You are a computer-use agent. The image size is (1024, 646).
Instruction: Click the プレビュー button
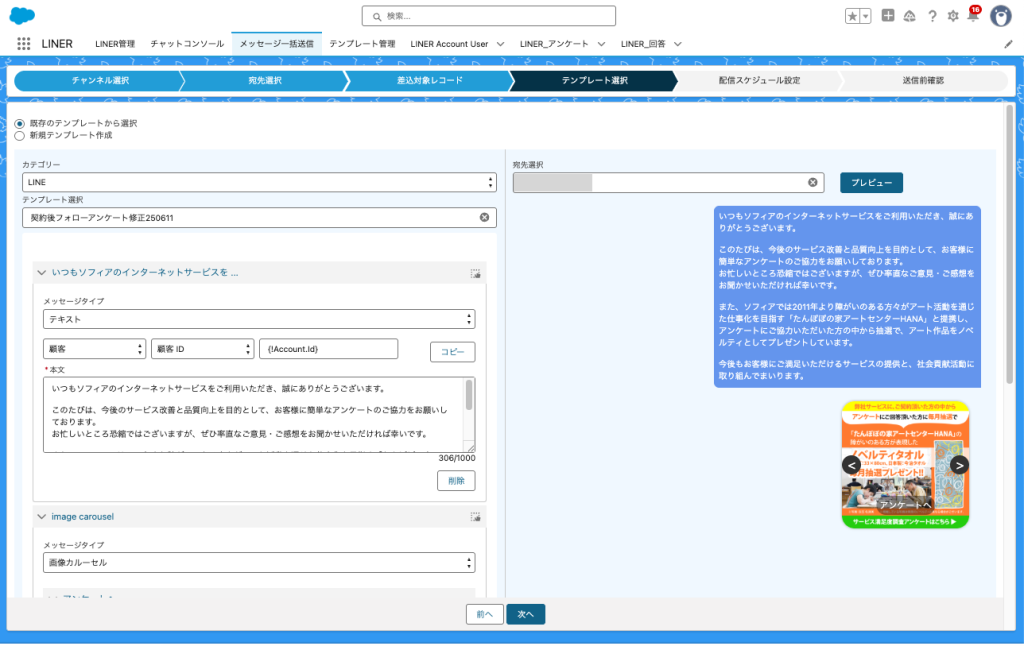871,183
